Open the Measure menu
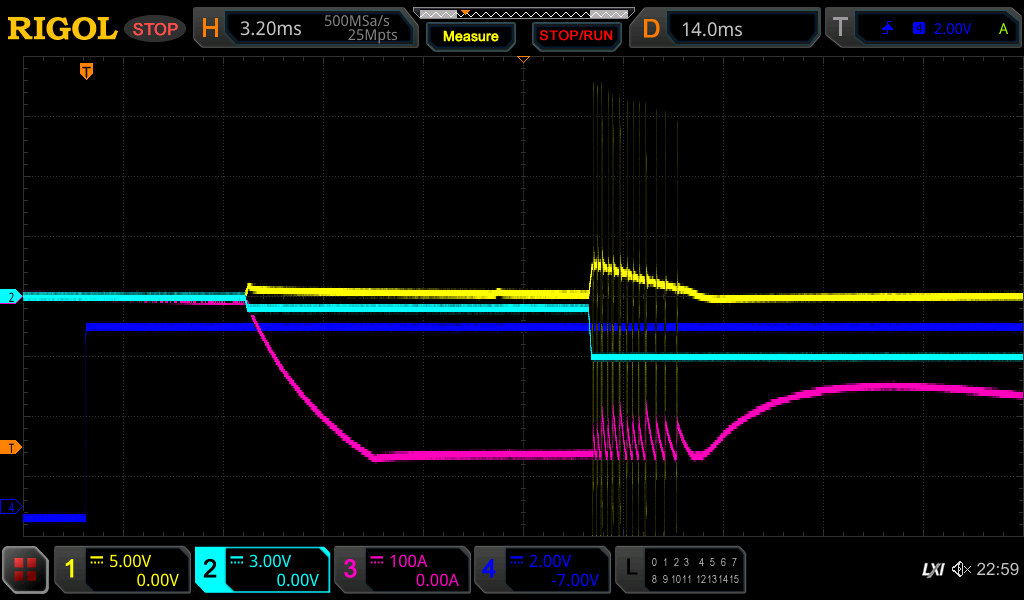The width and height of the screenshot is (1024, 600). [470, 36]
